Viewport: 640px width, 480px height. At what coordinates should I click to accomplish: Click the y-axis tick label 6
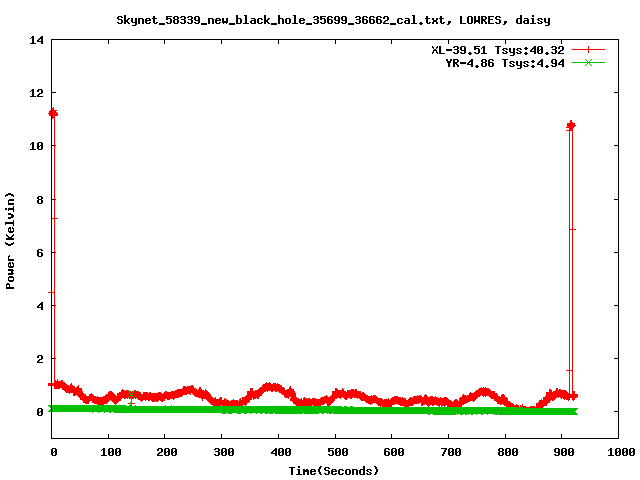point(40,253)
